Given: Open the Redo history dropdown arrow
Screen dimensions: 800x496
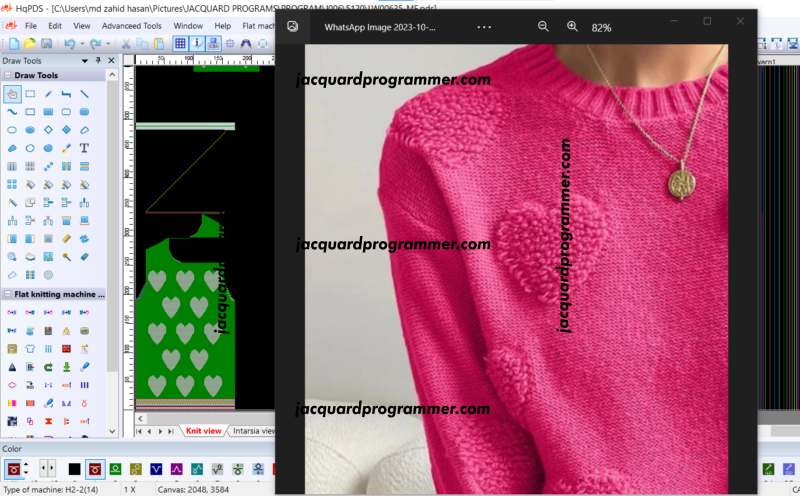Looking at the screenshot, I should coord(108,44).
